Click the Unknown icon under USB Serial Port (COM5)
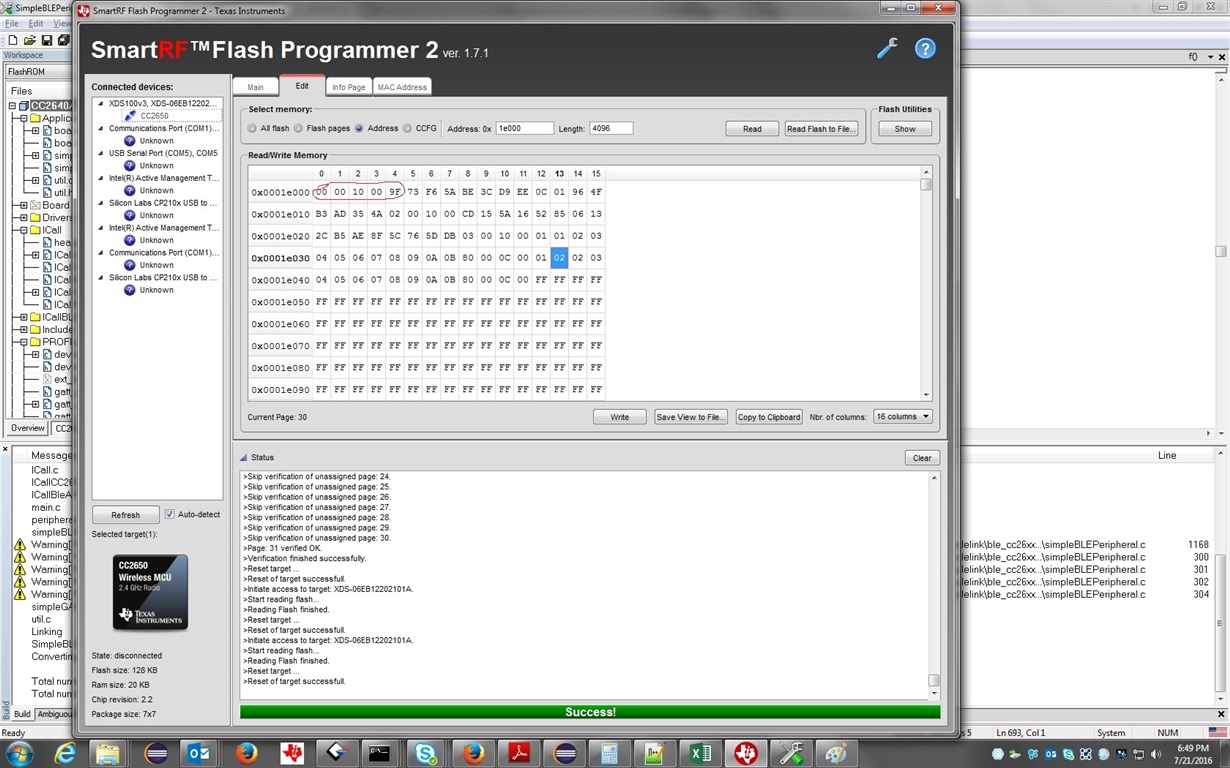Screen dimensions: 1230x768 [x=130, y=166]
